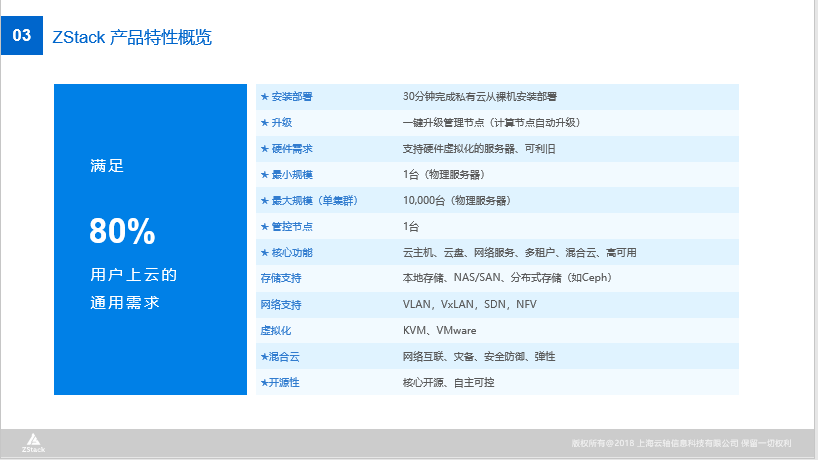Select the '网络支持' row label
Viewport: 818px width, 460px height.
(281, 305)
